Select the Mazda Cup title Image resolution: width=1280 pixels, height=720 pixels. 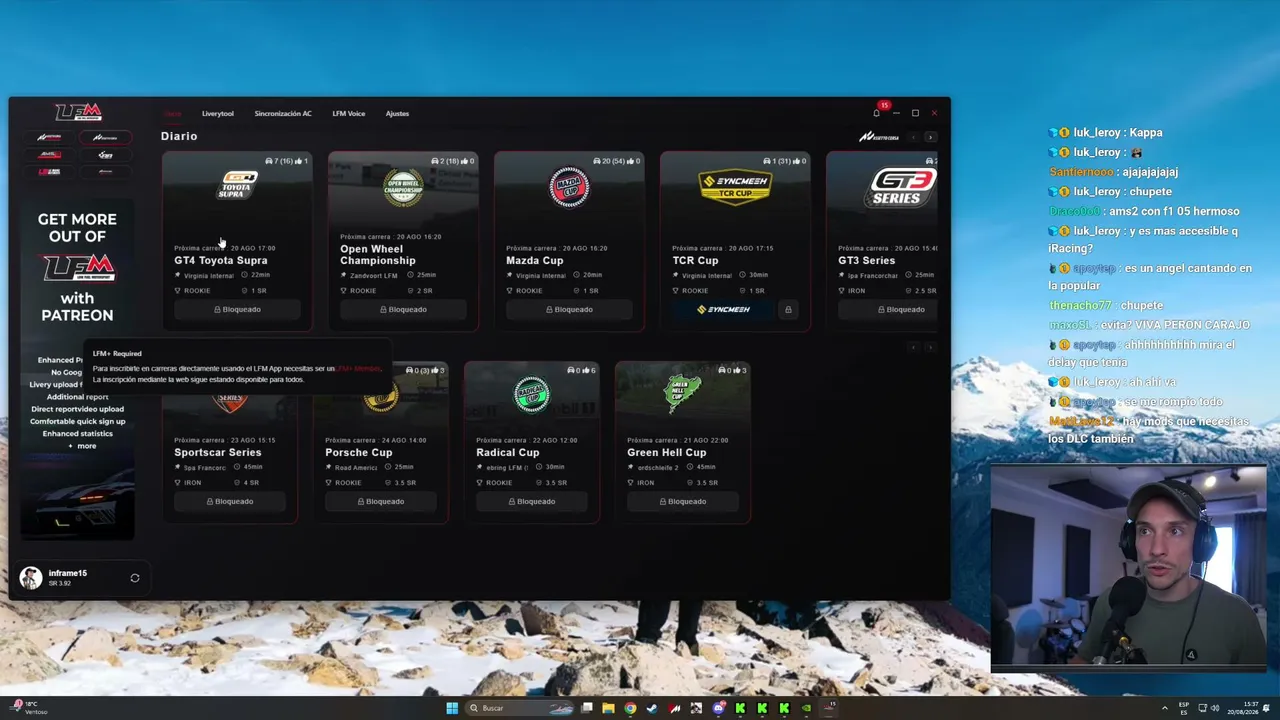click(535, 260)
